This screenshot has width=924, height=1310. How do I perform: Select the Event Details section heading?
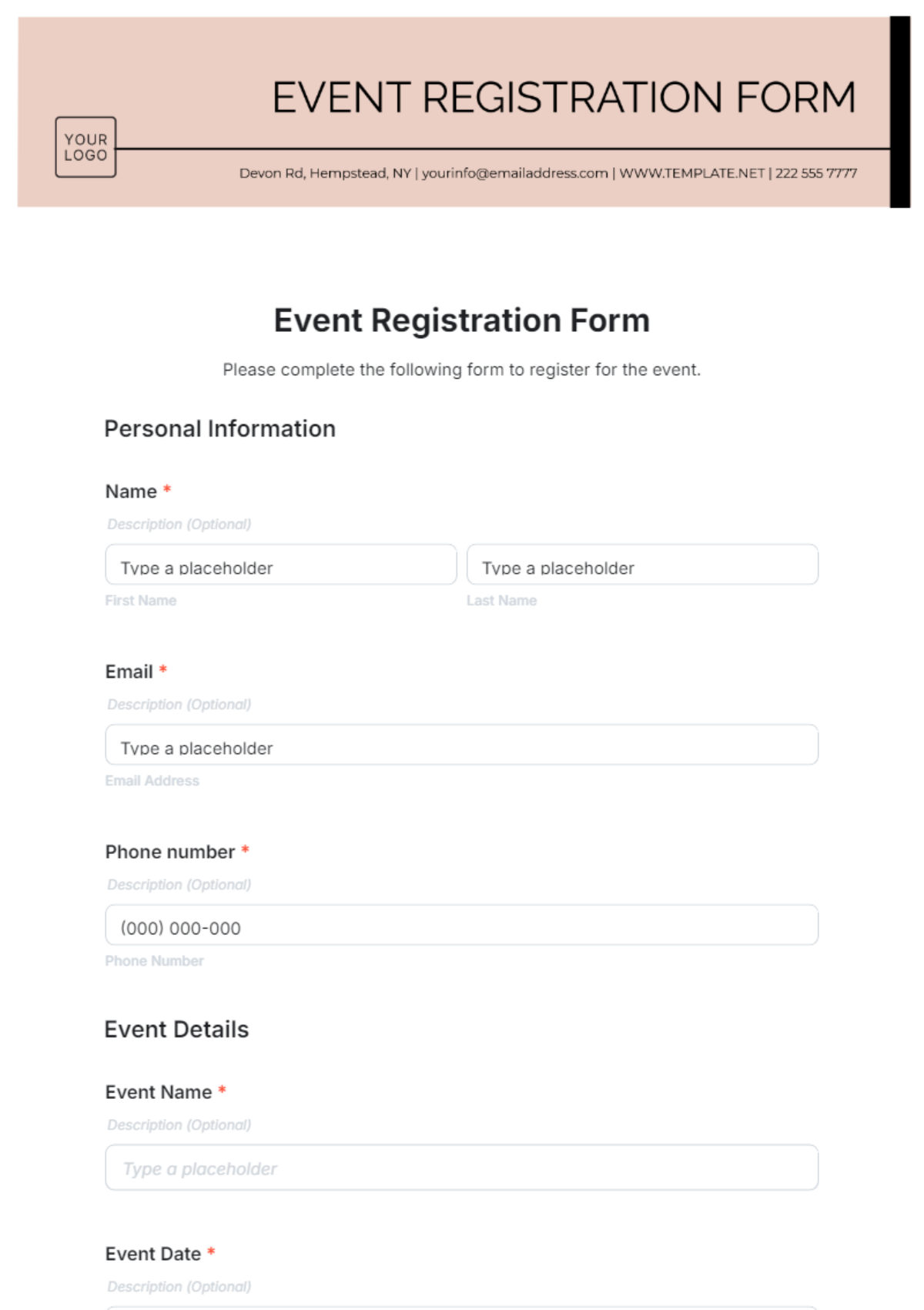click(x=176, y=1030)
